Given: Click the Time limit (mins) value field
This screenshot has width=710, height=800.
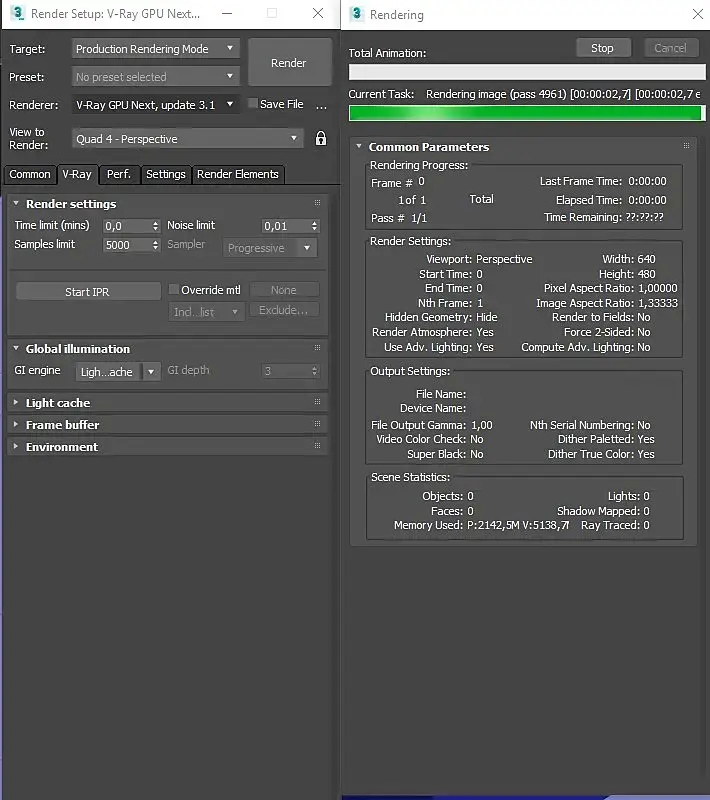Looking at the screenshot, I should (126, 226).
